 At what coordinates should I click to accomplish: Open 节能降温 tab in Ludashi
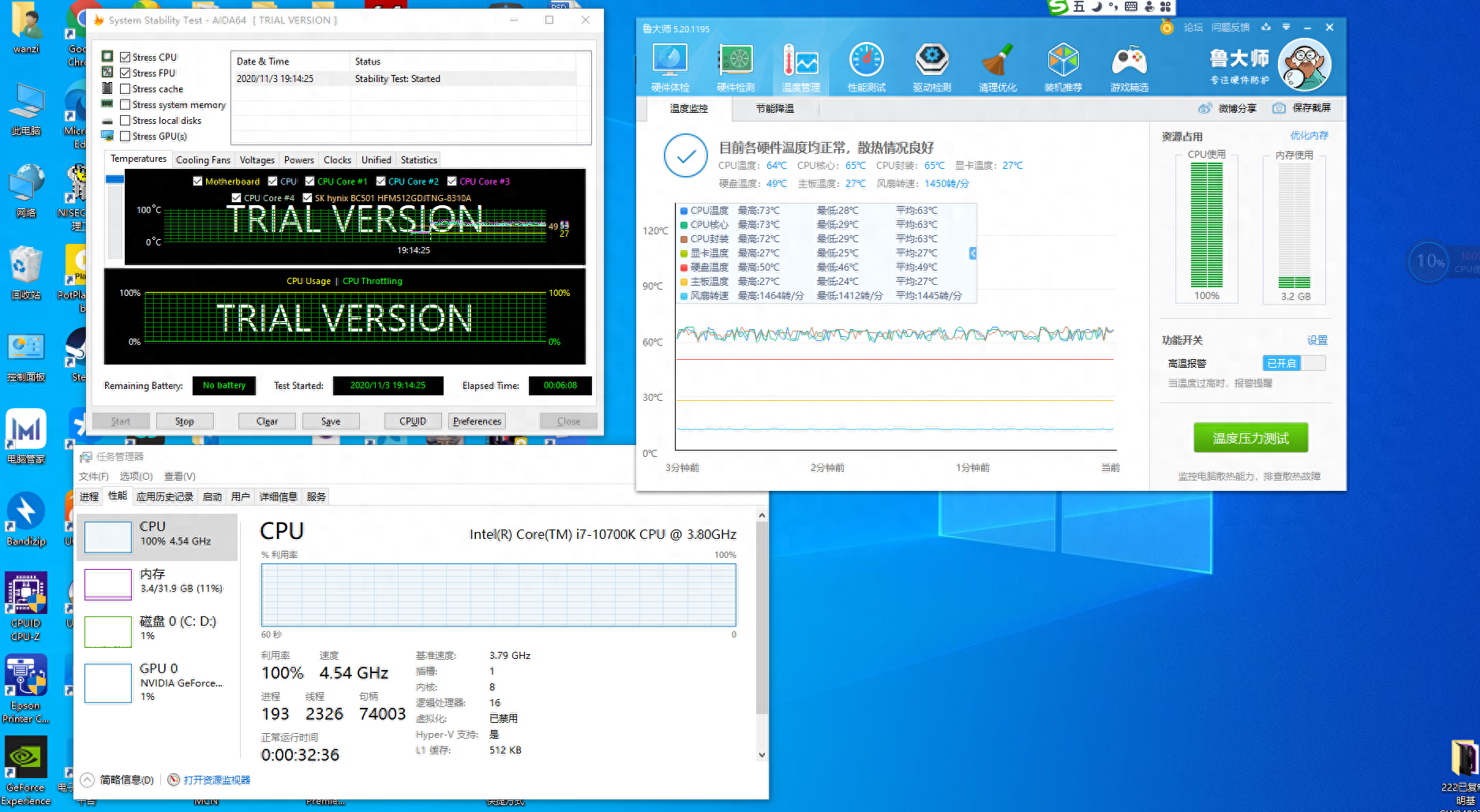point(775,108)
